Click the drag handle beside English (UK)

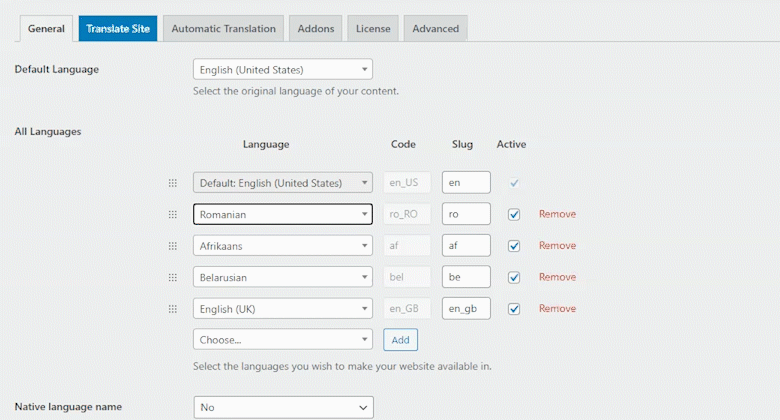173,309
